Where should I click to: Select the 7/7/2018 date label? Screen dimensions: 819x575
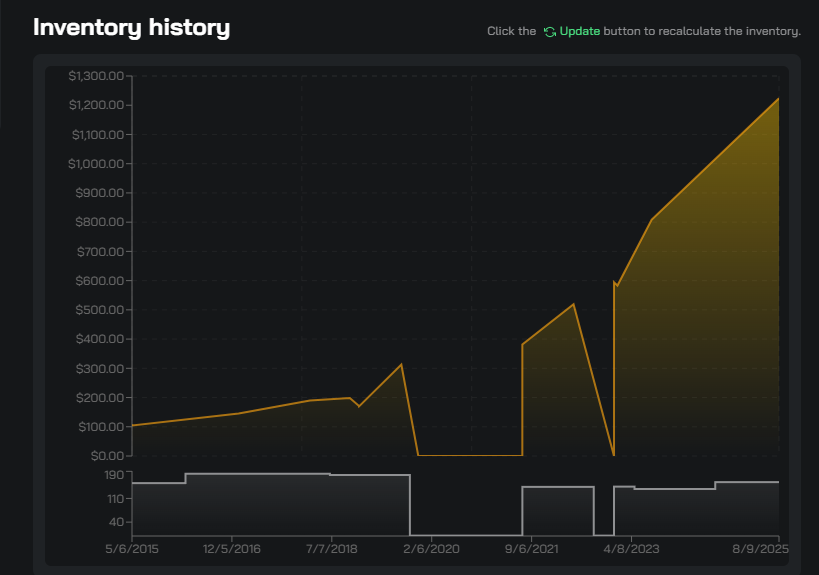pos(332,549)
